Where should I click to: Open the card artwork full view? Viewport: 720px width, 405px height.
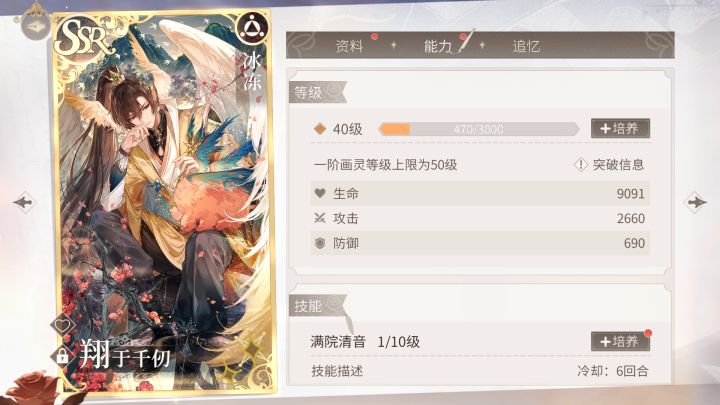[164, 202]
